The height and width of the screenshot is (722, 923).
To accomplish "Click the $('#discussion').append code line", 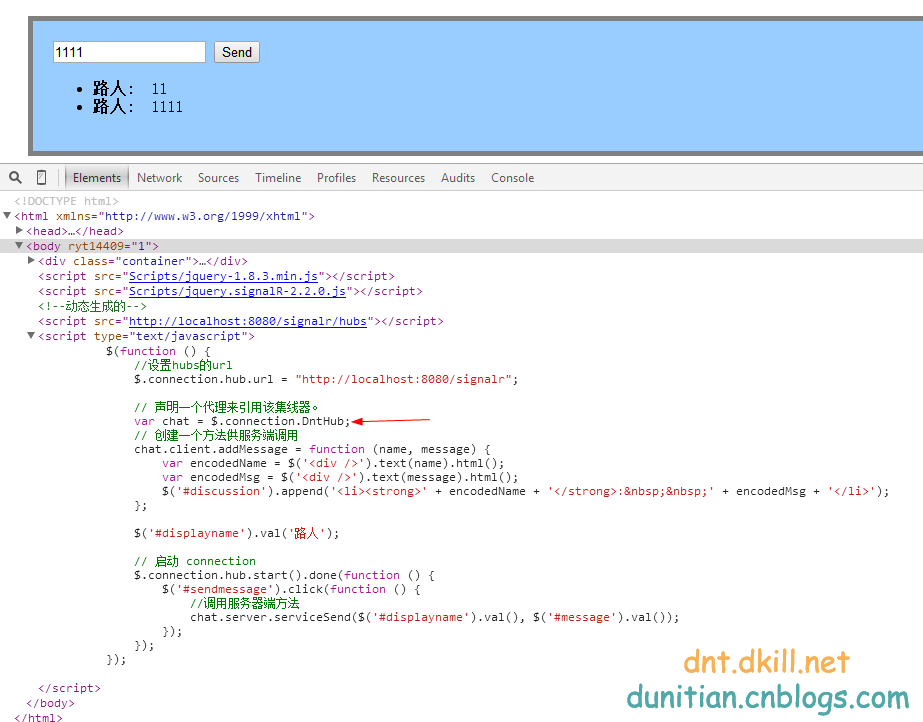I will [526, 491].
